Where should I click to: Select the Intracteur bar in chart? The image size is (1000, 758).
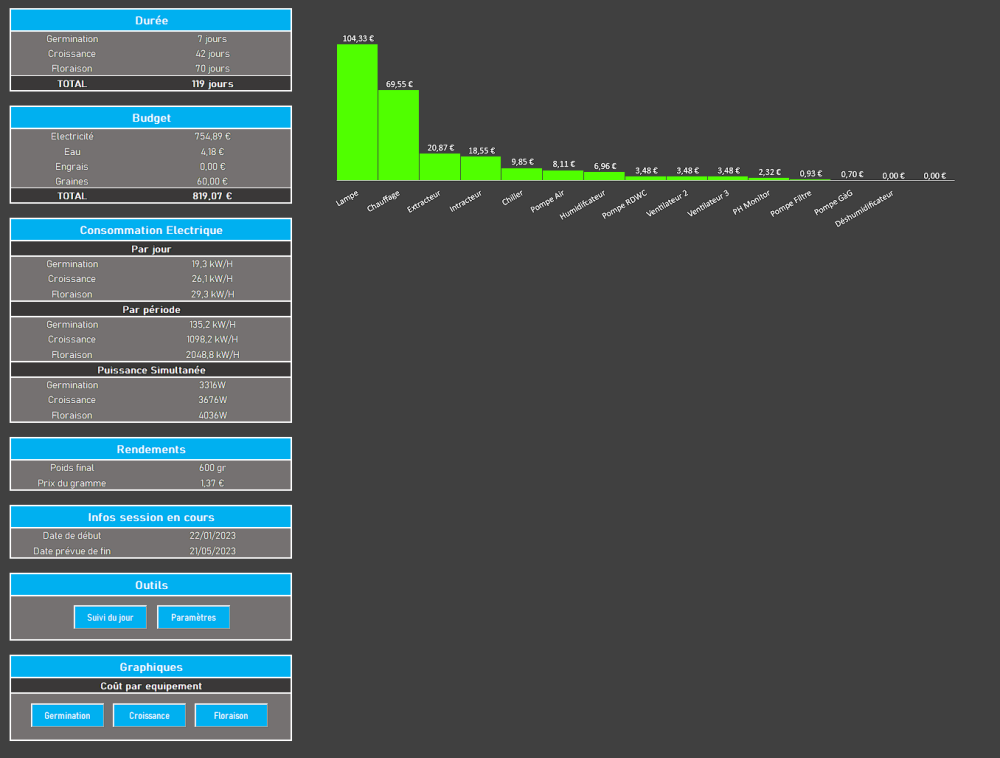(x=481, y=168)
